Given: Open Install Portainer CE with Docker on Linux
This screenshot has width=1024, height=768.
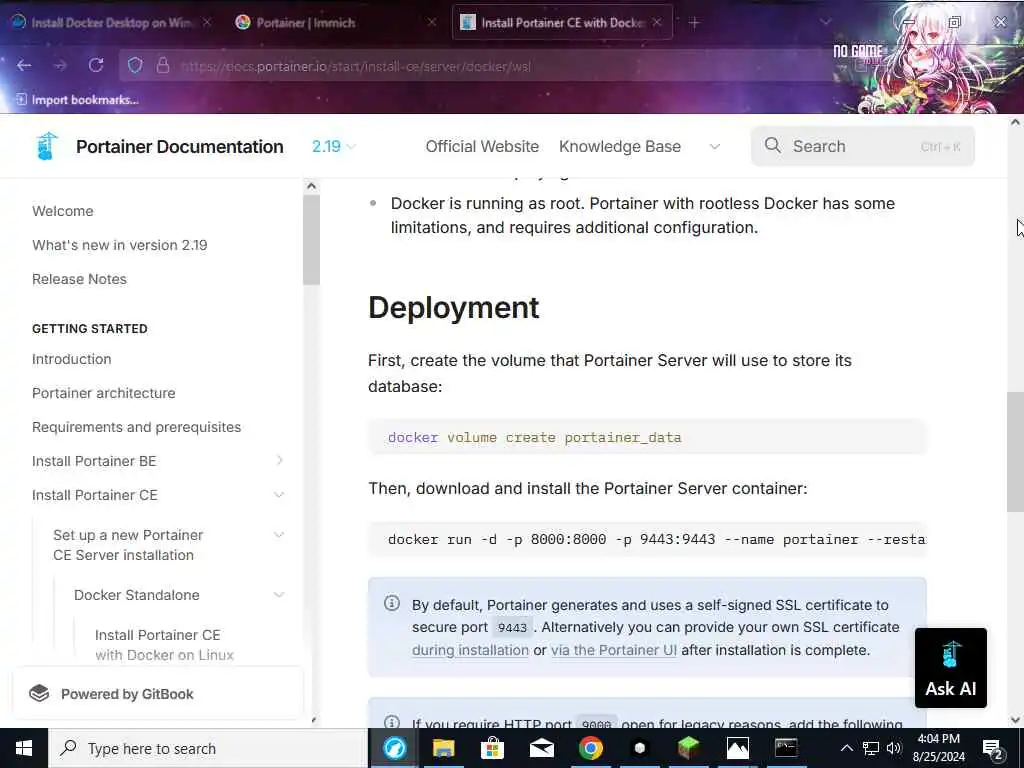Looking at the screenshot, I should (x=164, y=645).
